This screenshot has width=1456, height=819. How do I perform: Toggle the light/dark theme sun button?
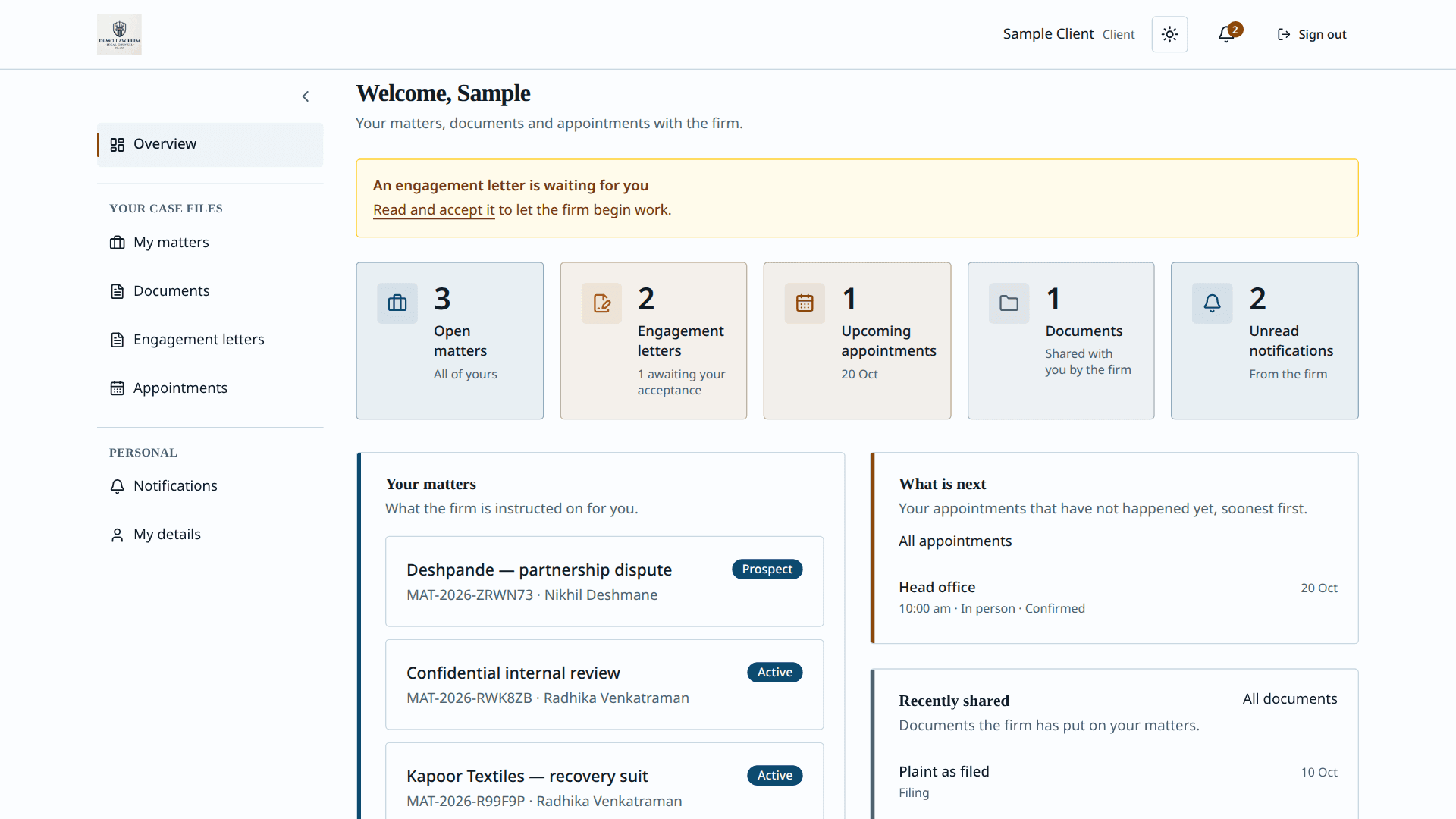[1169, 34]
